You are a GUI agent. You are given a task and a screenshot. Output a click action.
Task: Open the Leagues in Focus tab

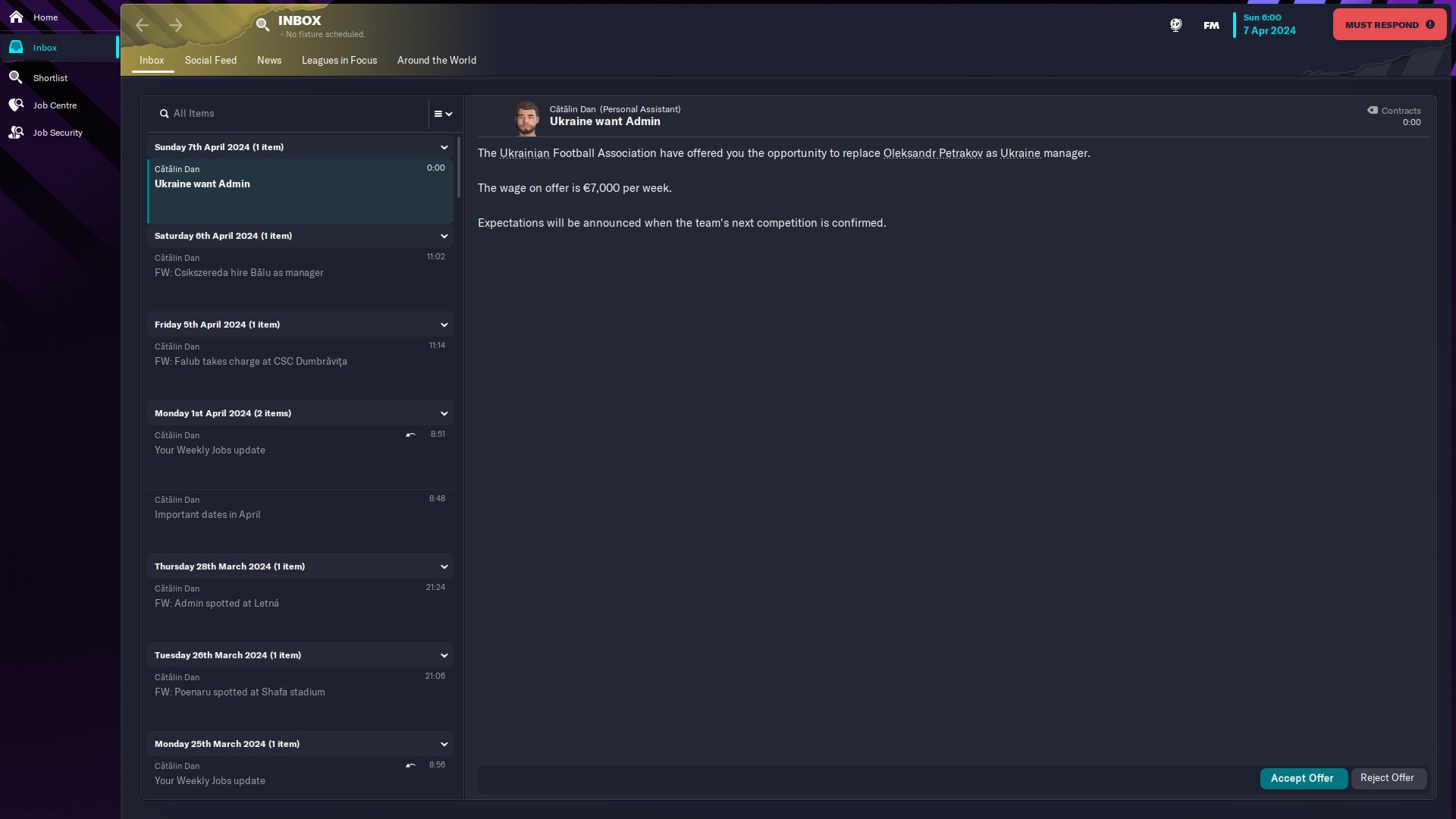(339, 60)
